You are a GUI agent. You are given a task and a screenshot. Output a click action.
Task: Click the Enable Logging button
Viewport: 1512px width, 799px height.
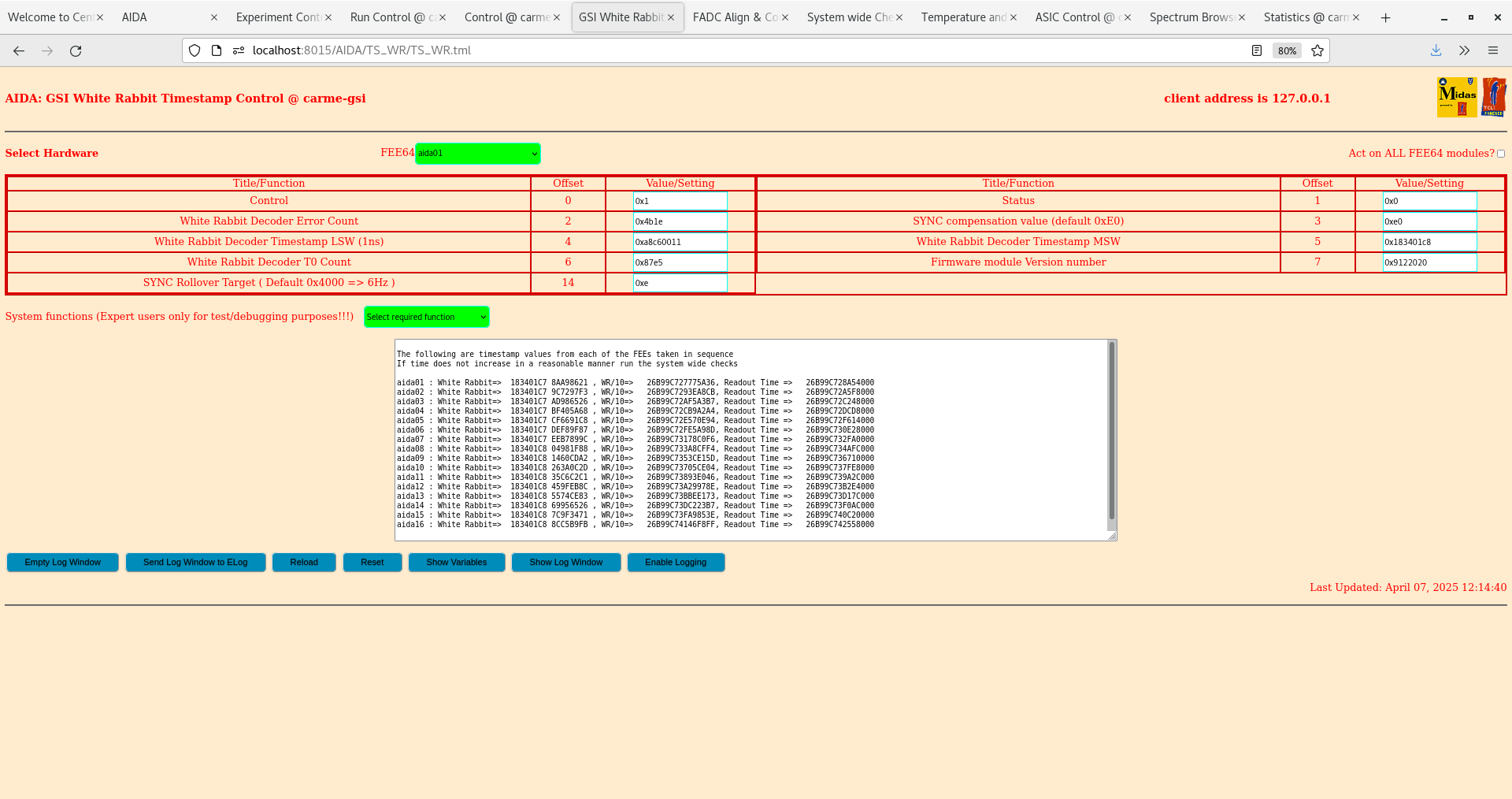[x=676, y=562]
